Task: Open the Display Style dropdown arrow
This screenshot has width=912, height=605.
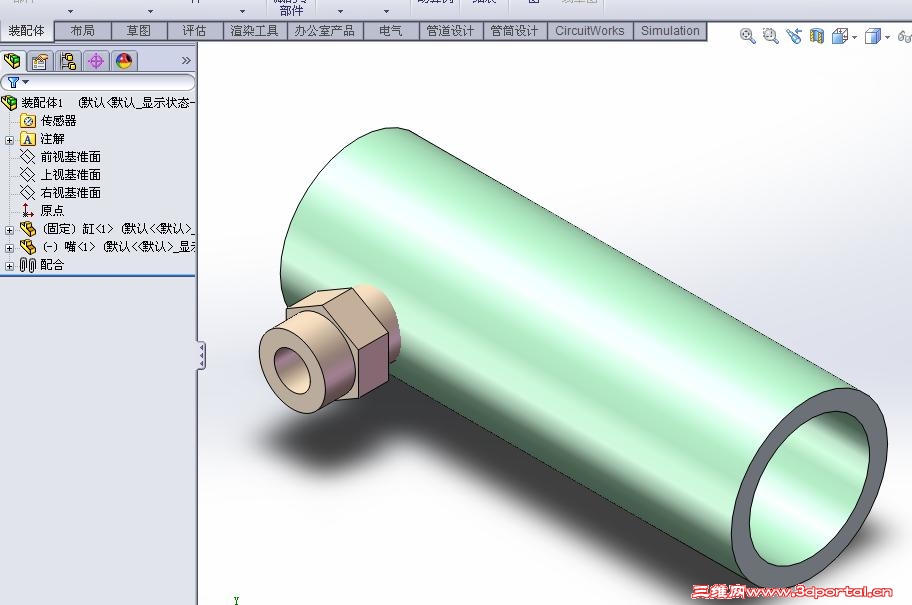Action: point(887,38)
